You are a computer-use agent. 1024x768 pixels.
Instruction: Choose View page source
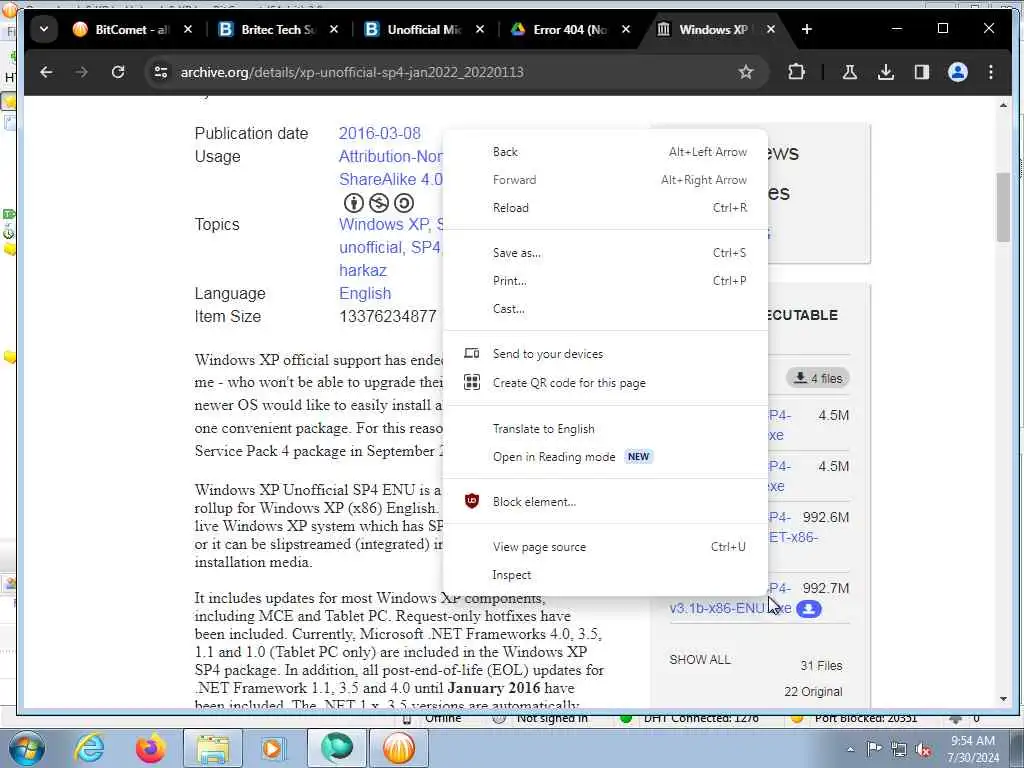(605, 547)
